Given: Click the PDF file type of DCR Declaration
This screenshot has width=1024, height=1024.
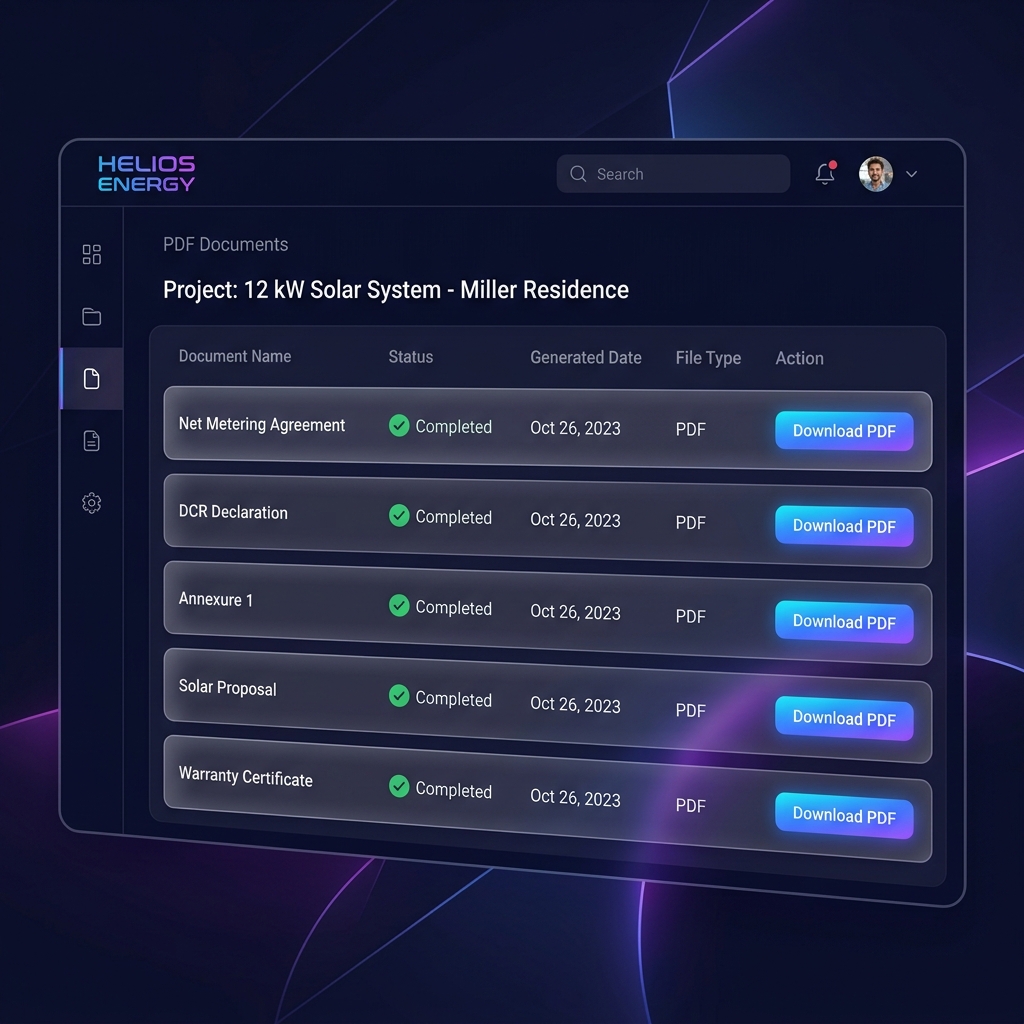Looking at the screenshot, I should point(690,523).
